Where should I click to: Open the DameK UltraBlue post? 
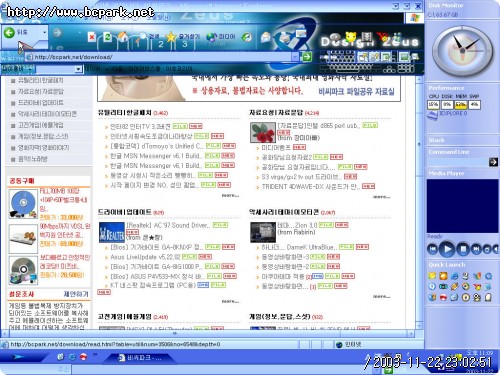click(x=299, y=247)
